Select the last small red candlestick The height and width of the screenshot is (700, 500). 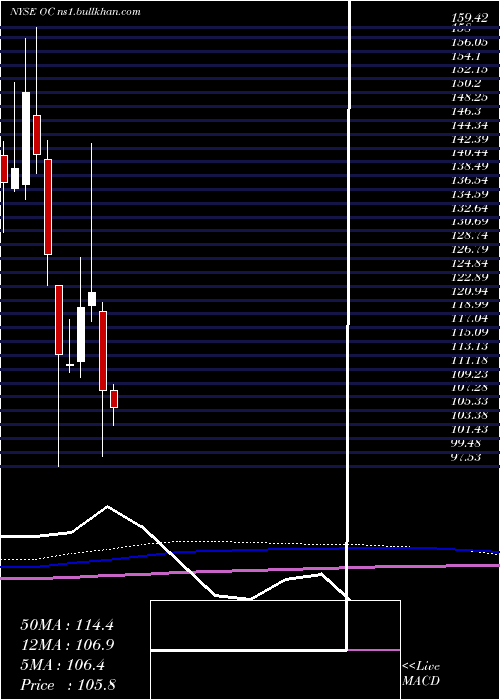(114, 399)
